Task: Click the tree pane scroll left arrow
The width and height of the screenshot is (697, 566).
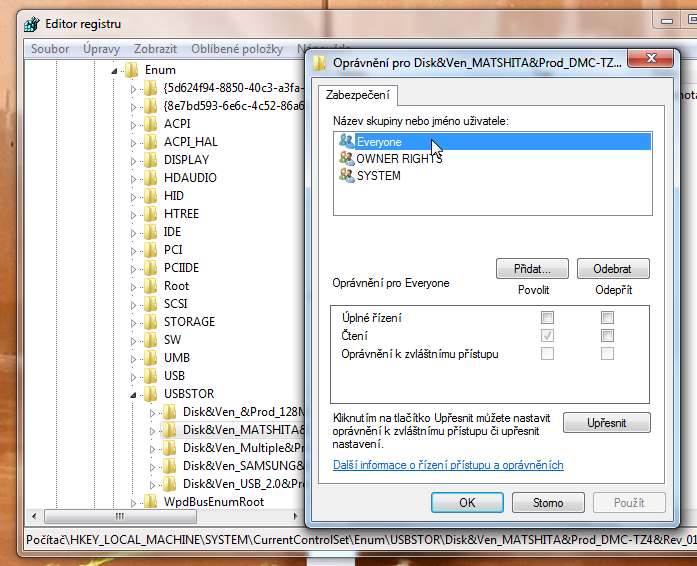Action: 34,516
